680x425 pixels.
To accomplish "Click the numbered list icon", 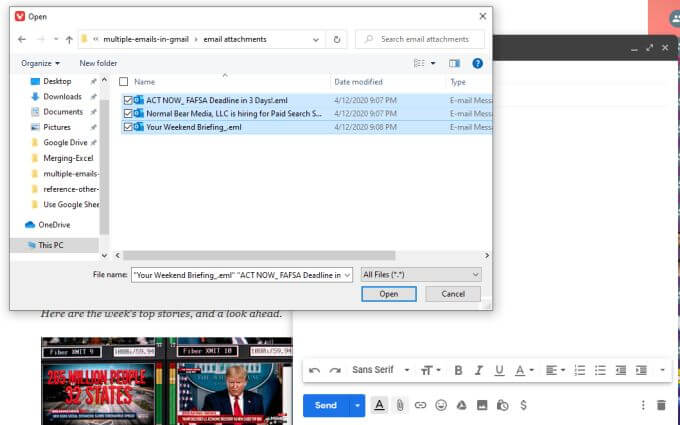I will tap(580, 370).
